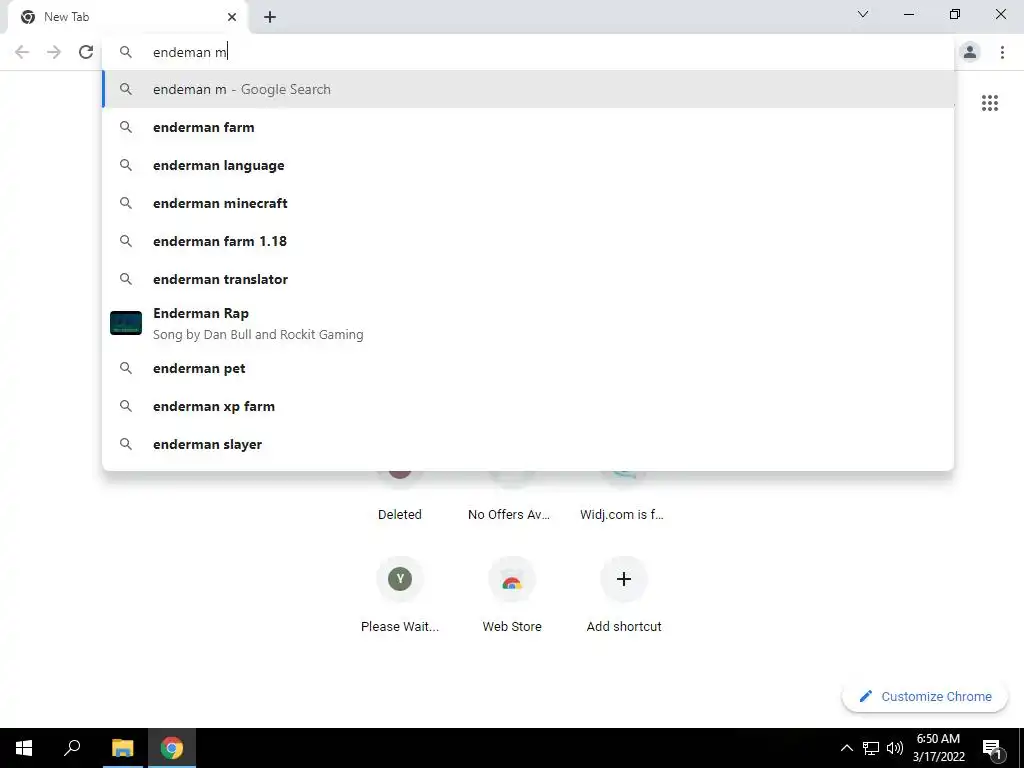This screenshot has width=1024, height=768.
Task: Open the volume tray icon
Action: (895, 748)
